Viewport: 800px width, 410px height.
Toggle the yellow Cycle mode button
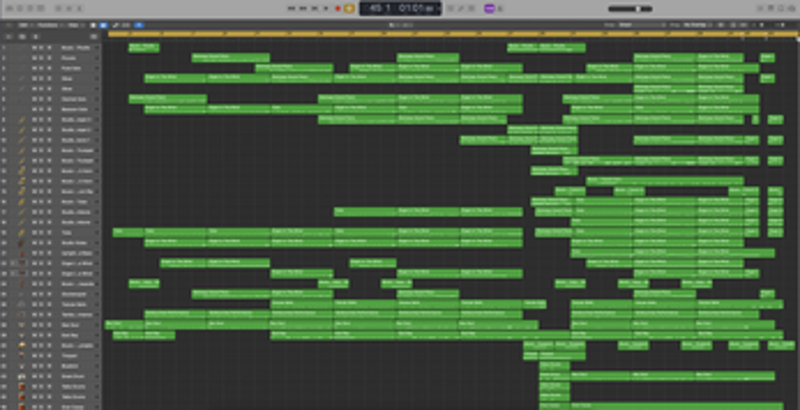(349, 8)
